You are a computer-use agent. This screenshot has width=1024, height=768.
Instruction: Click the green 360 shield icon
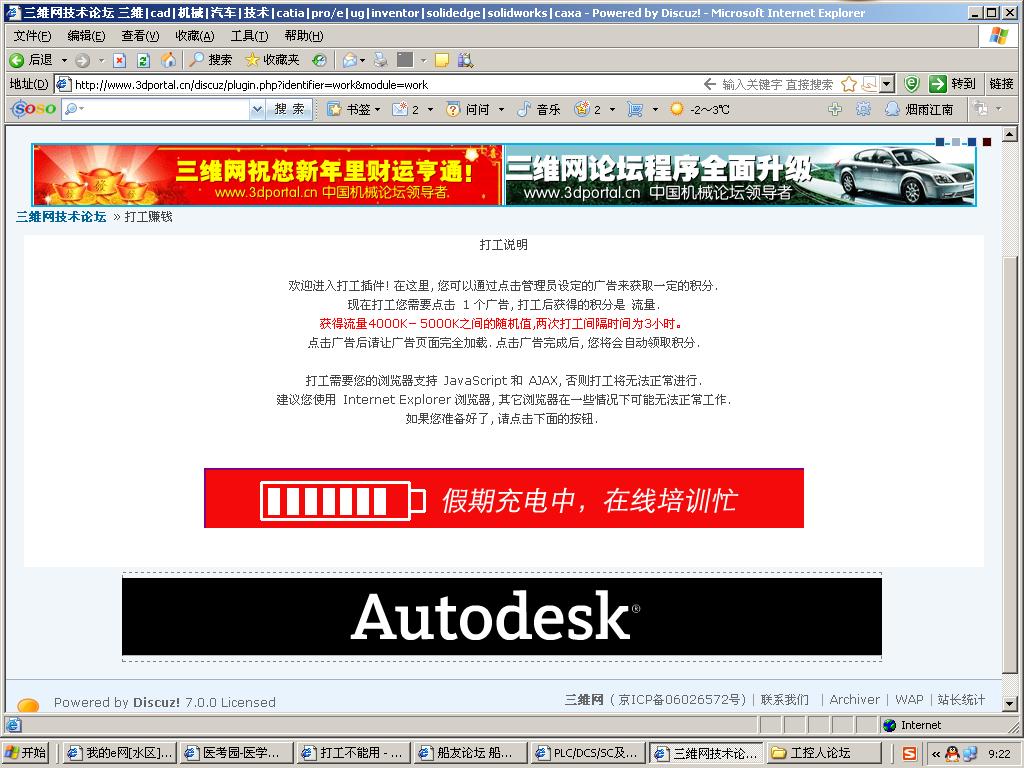tap(912, 84)
